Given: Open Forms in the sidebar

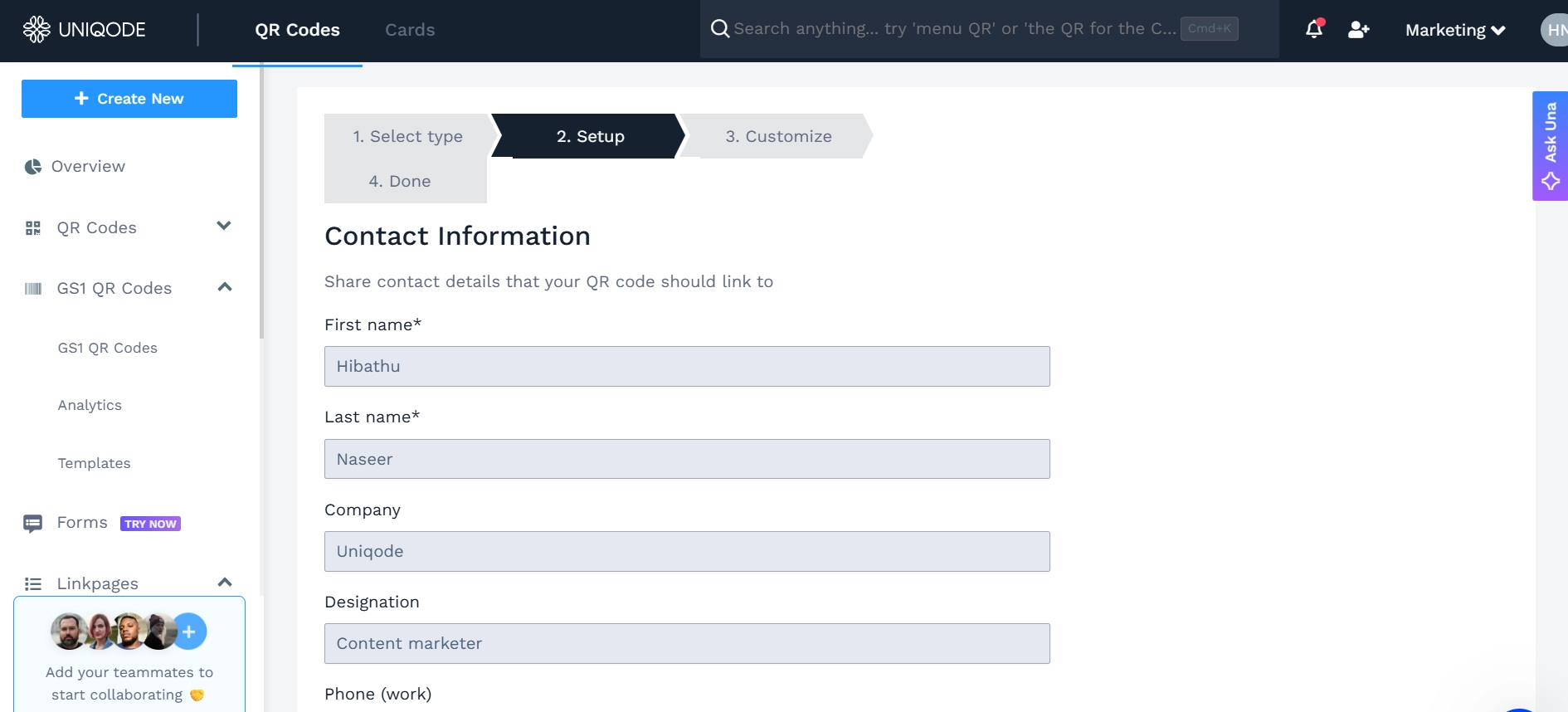Looking at the screenshot, I should click(82, 523).
